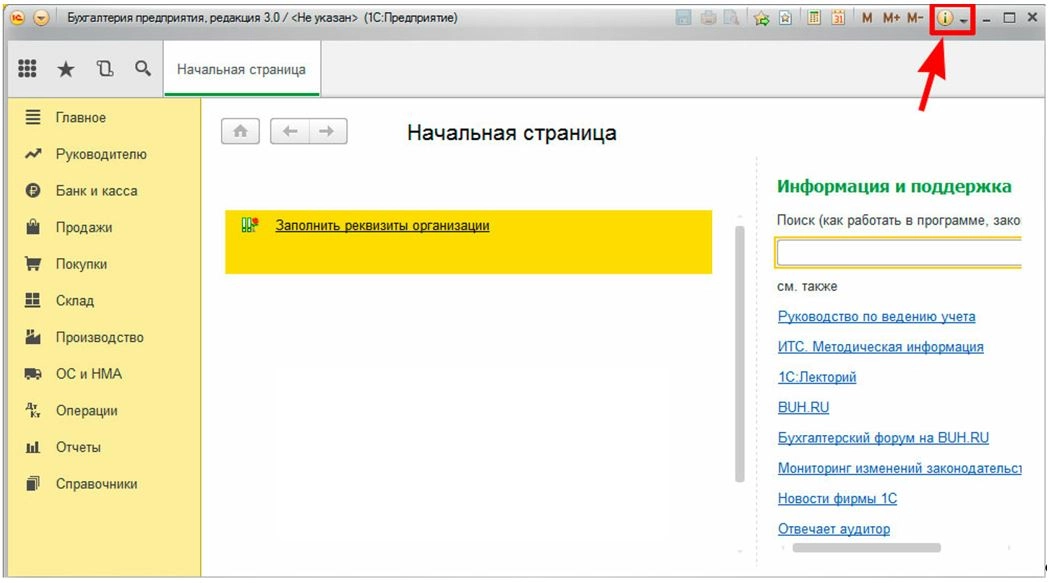Add to favorites with the star-arrow icon
The height and width of the screenshot is (583, 1054).
762,19
